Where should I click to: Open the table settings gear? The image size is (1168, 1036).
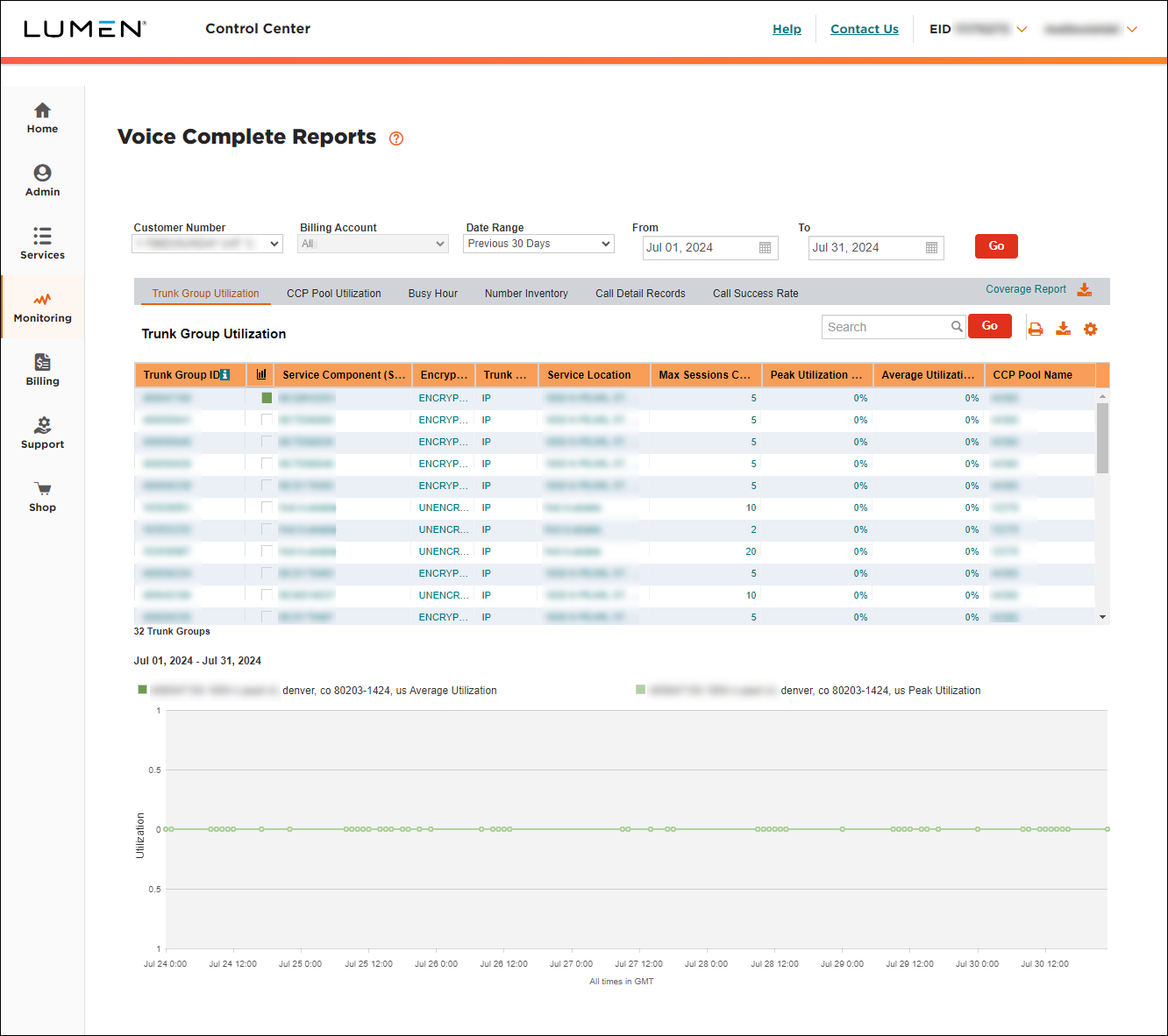tap(1090, 329)
